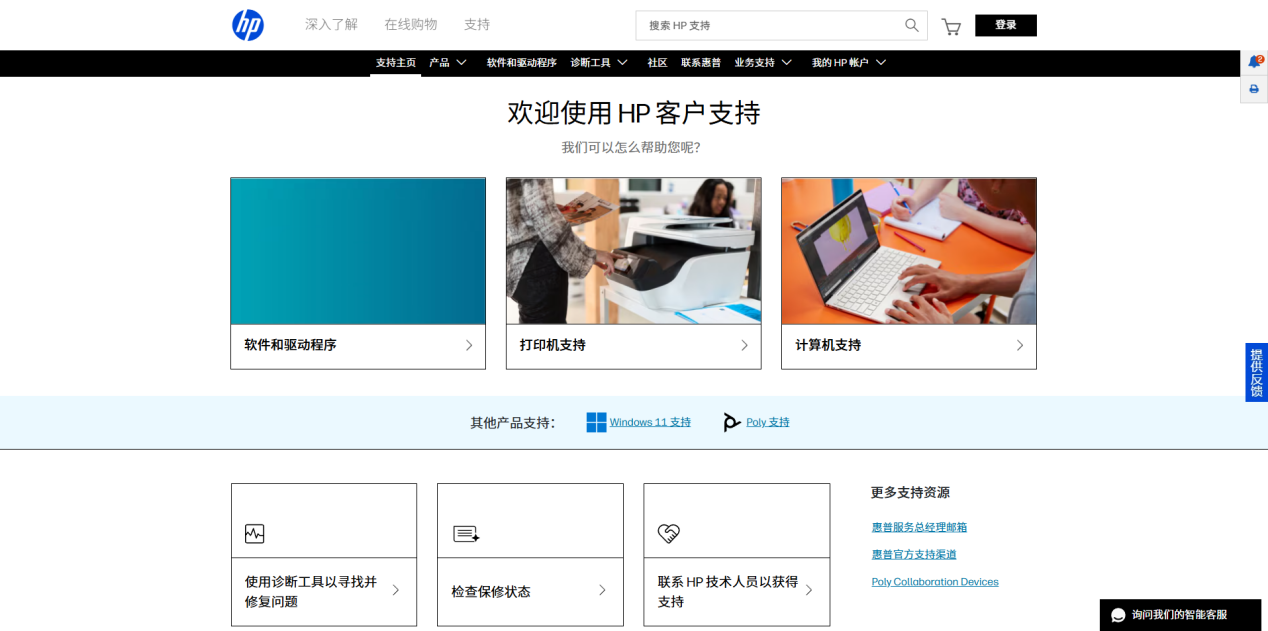The width and height of the screenshot is (1268, 631).
Task: Click the diagnostic tool heartbeat icon
Action: pos(255,534)
